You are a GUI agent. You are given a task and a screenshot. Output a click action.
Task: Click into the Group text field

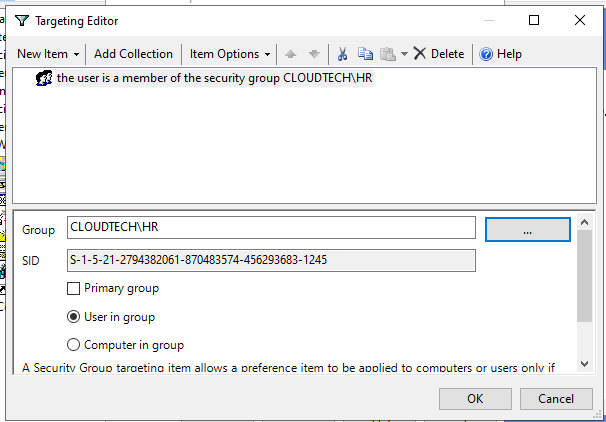(270, 228)
